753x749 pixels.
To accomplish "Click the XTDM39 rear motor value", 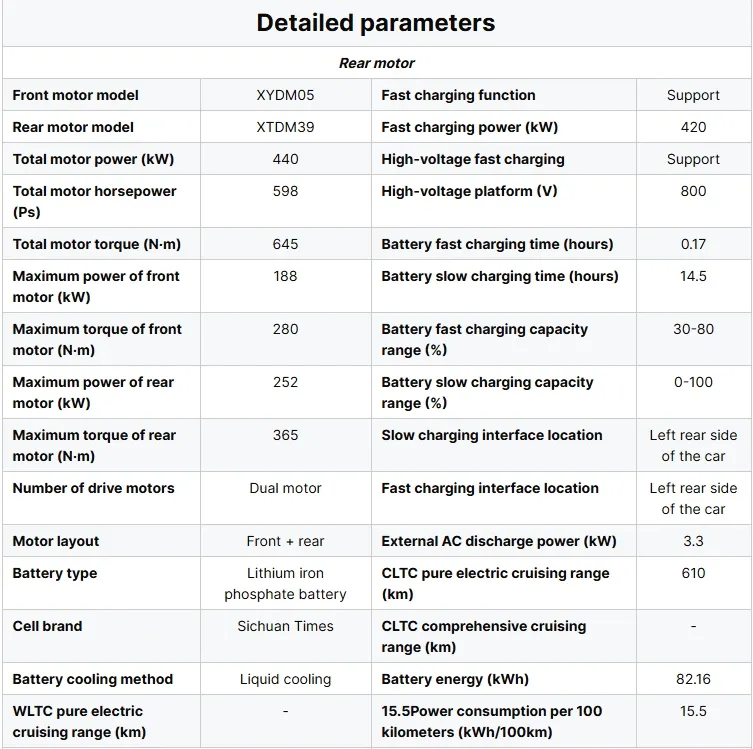I will tap(285, 127).
